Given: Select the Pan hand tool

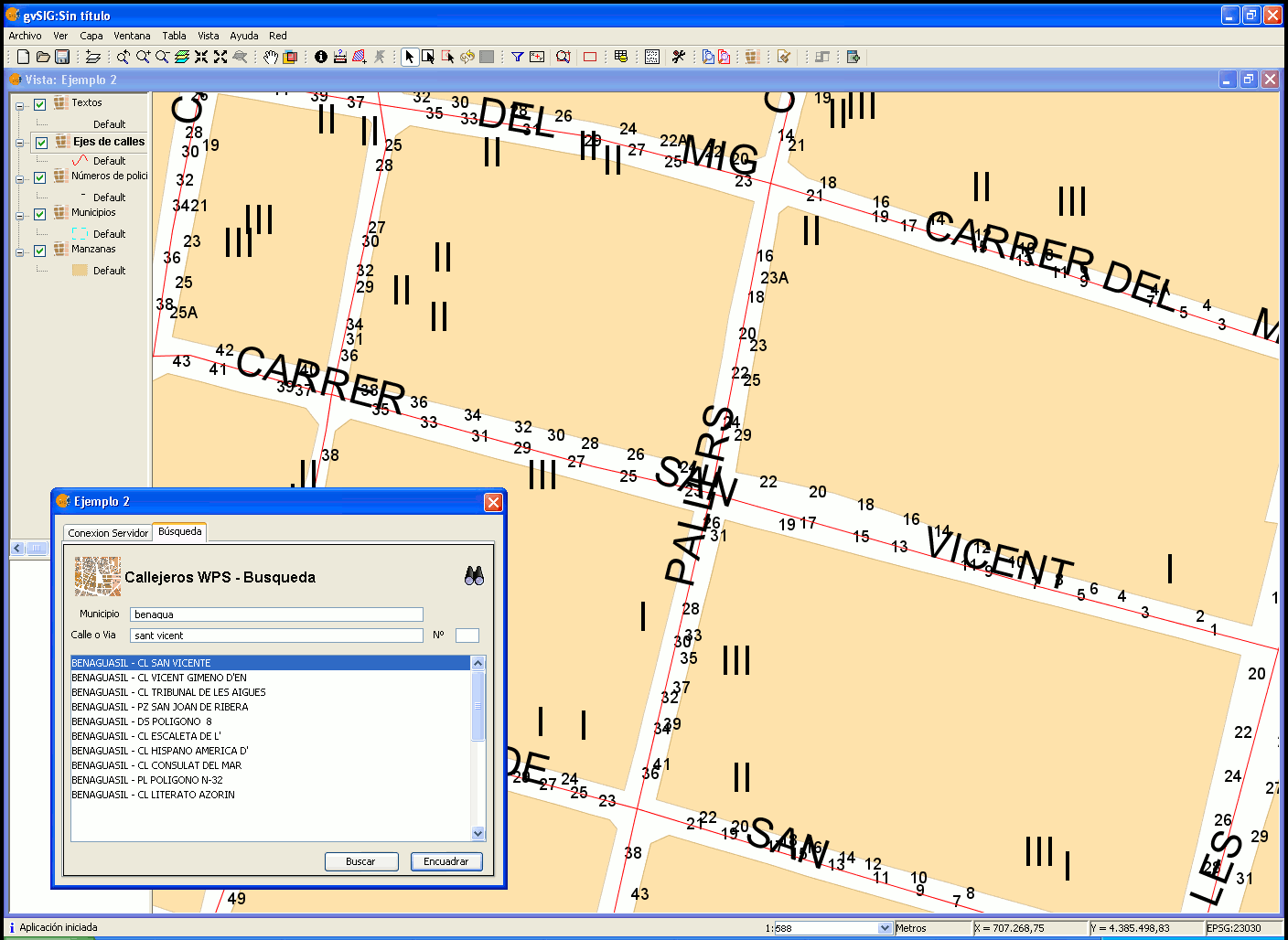Looking at the screenshot, I should [x=271, y=57].
